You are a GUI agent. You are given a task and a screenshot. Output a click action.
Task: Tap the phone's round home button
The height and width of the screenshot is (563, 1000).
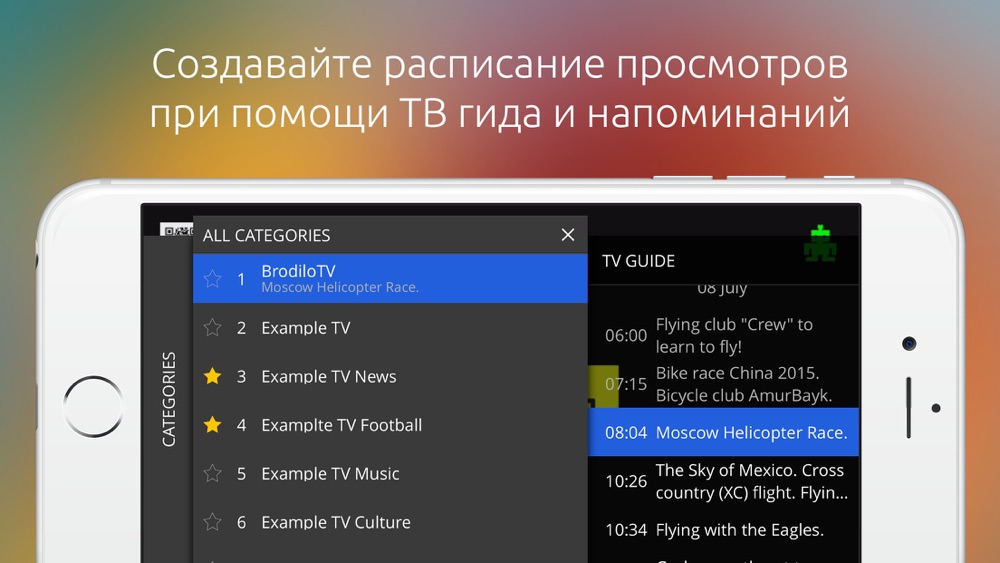tap(93, 407)
